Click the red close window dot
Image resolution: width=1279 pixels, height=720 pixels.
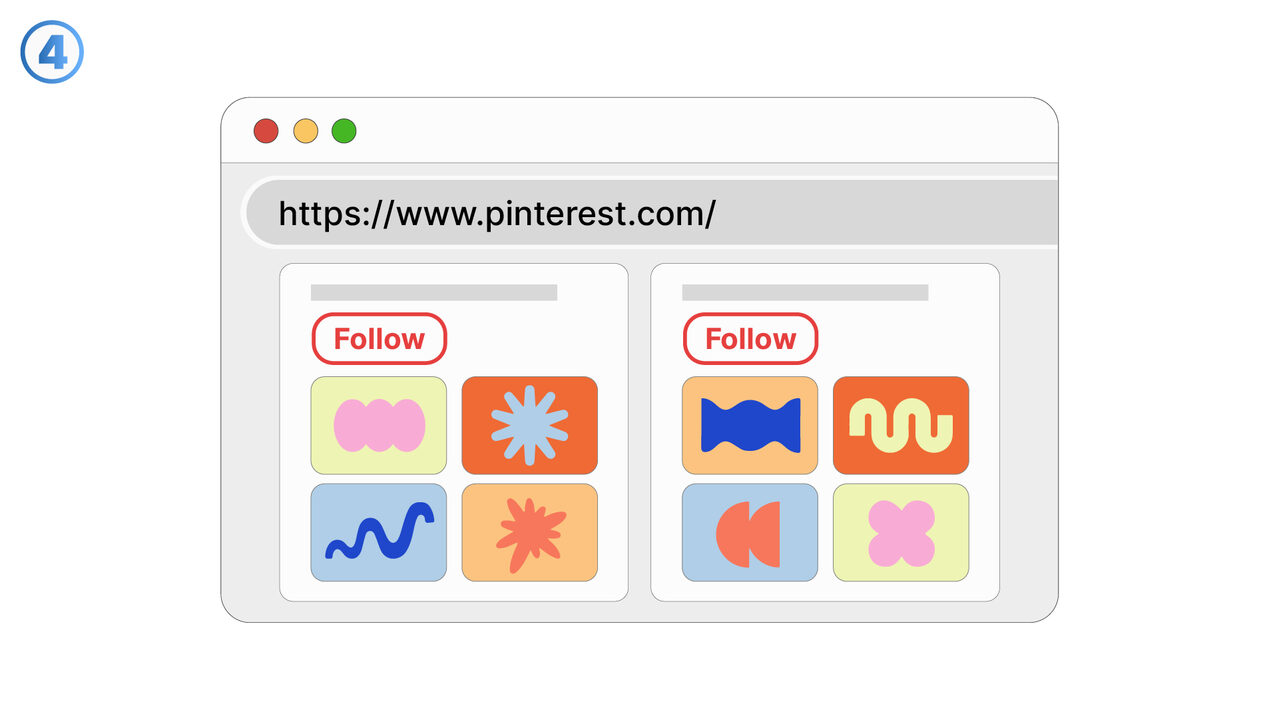(x=266, y=131)
